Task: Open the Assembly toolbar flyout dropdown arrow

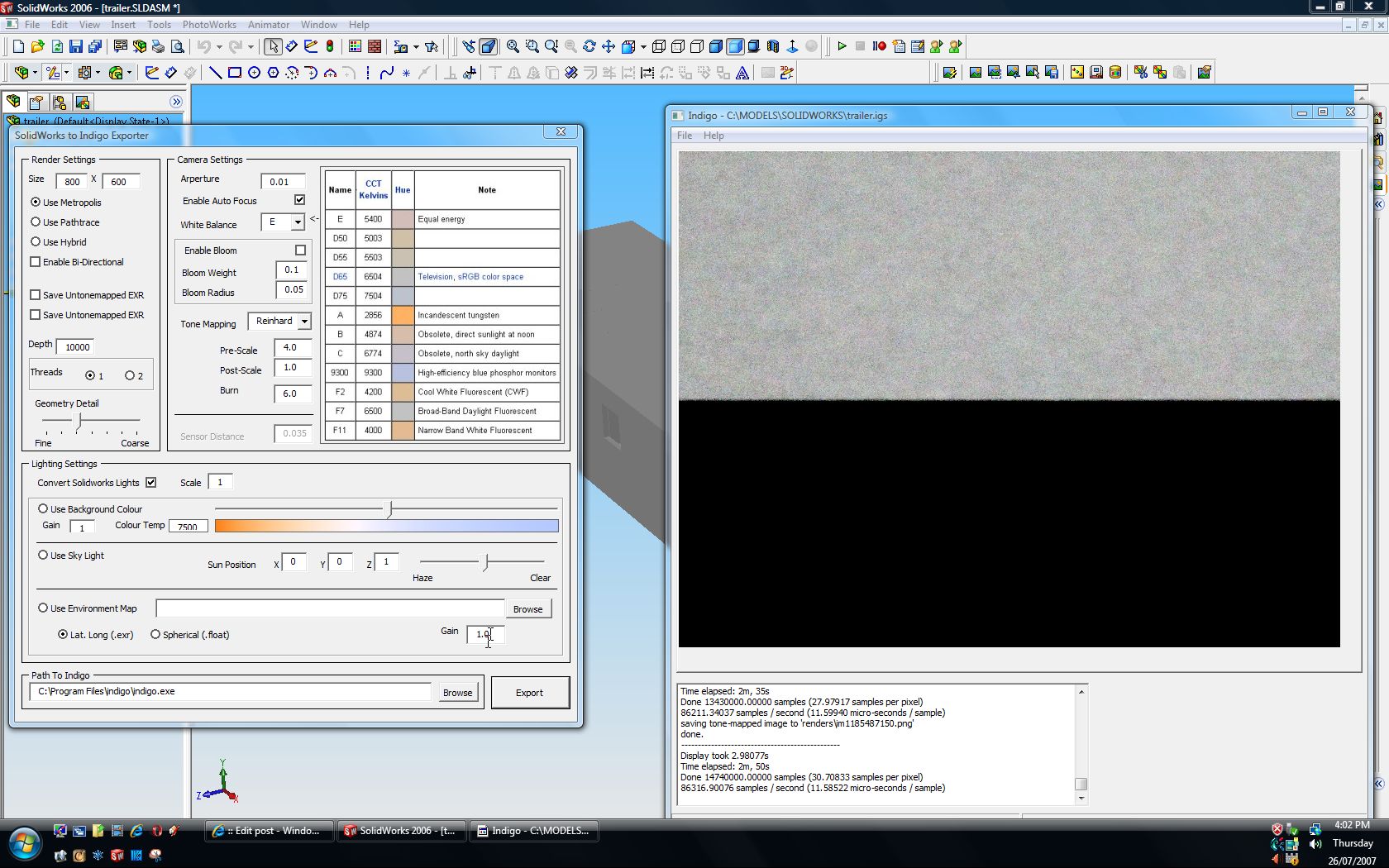Action: click(34, 74)
